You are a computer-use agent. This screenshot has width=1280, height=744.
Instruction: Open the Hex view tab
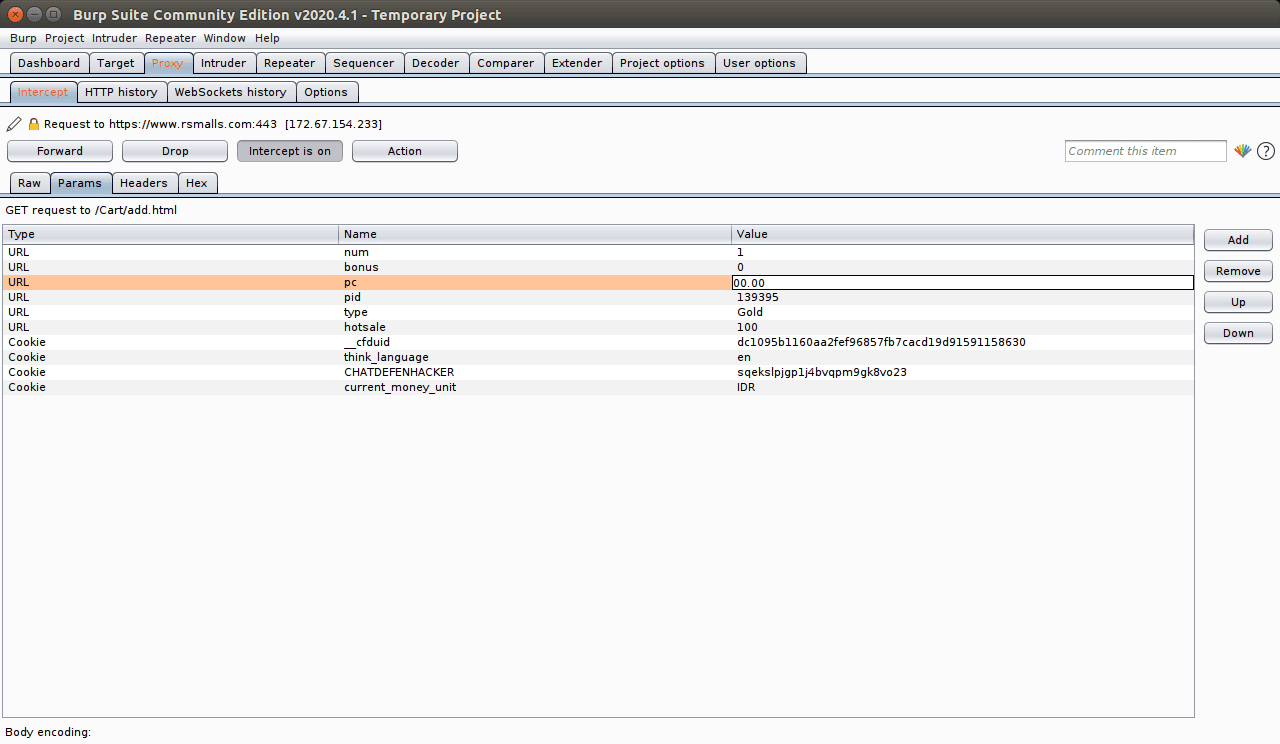(x=197, y=183)
